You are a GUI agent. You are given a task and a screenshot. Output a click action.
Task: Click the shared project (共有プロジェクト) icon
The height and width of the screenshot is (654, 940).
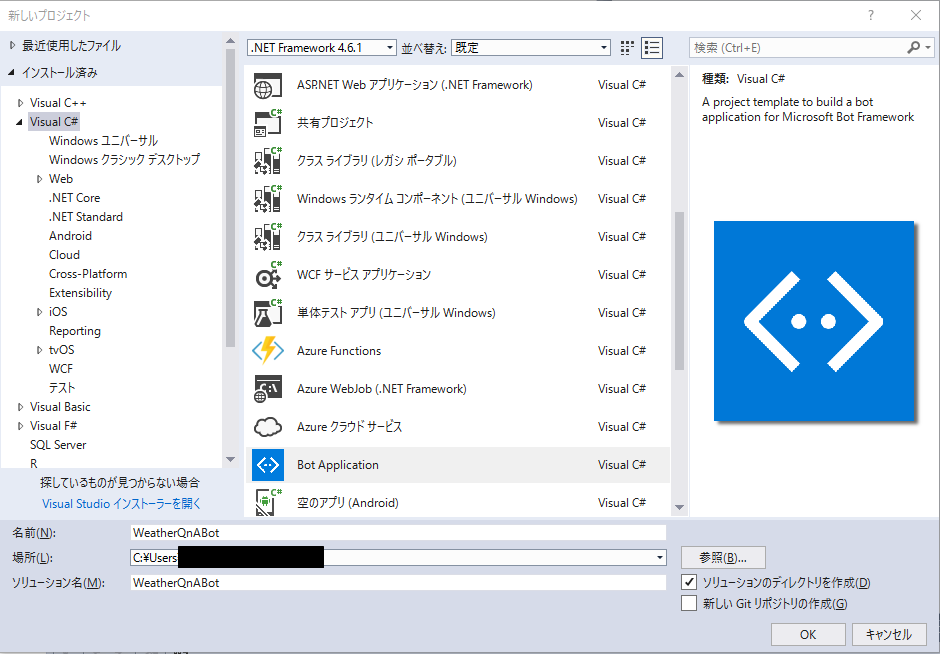pyautogui.click(x=267, y=123)
